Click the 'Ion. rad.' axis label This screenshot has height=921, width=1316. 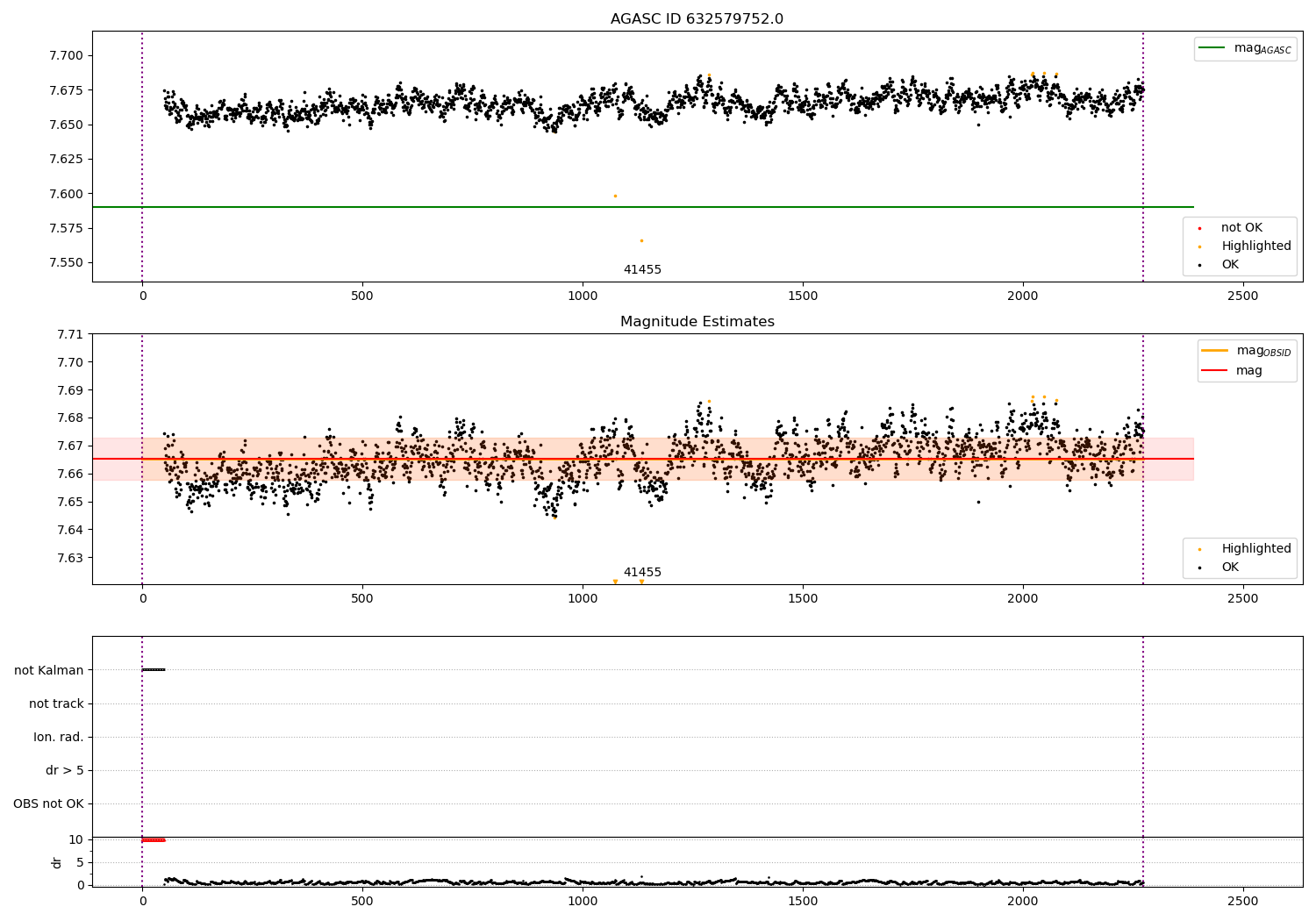tap(59, 737)
